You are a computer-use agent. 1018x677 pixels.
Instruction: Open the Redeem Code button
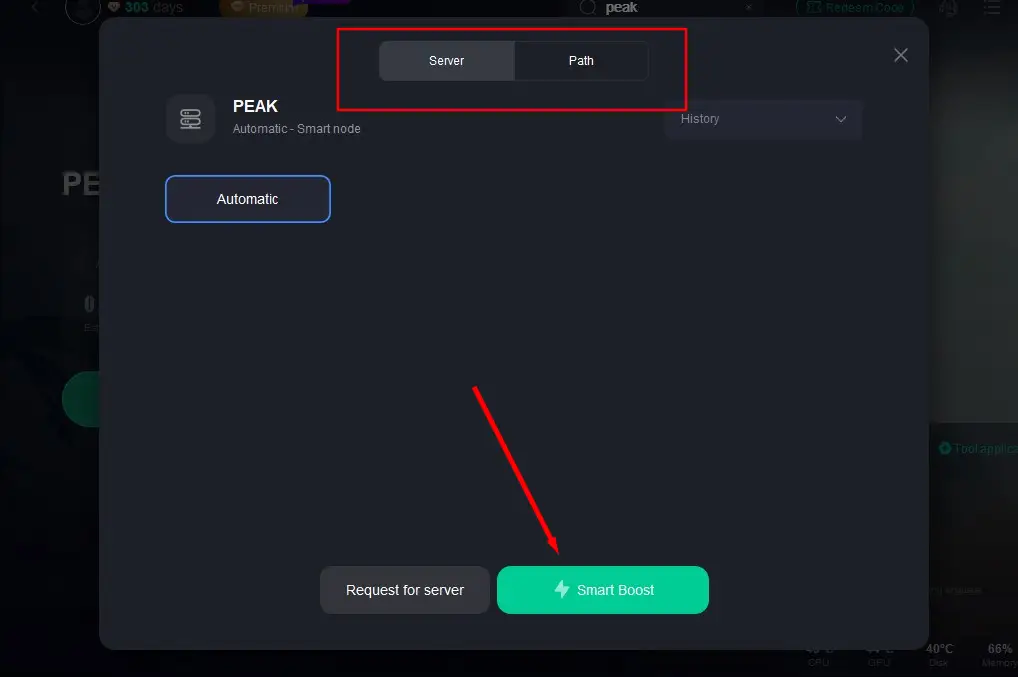(x=855, y=7)
